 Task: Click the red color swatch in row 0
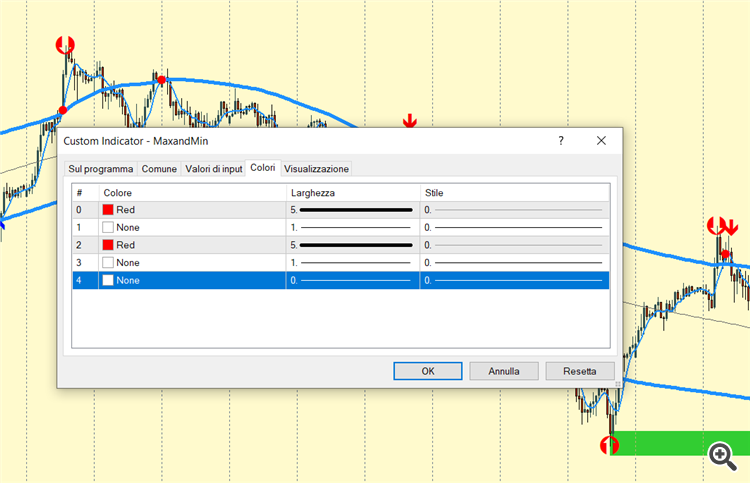pos(108,210)
